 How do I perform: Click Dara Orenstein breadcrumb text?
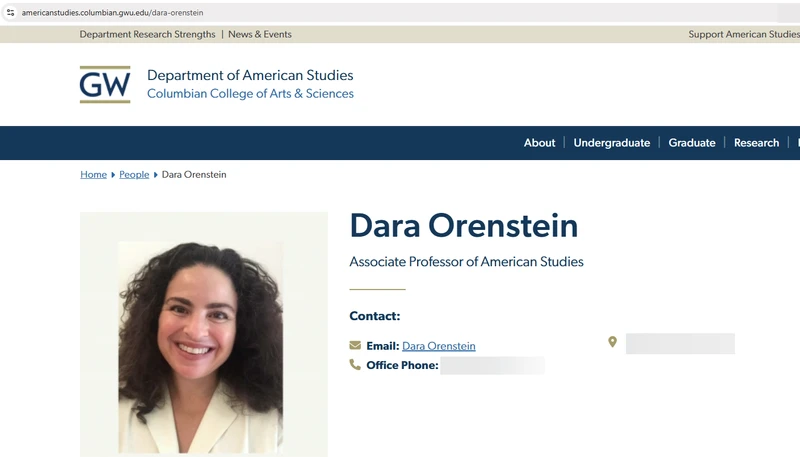pyautogui.click(x=194, y=174)
